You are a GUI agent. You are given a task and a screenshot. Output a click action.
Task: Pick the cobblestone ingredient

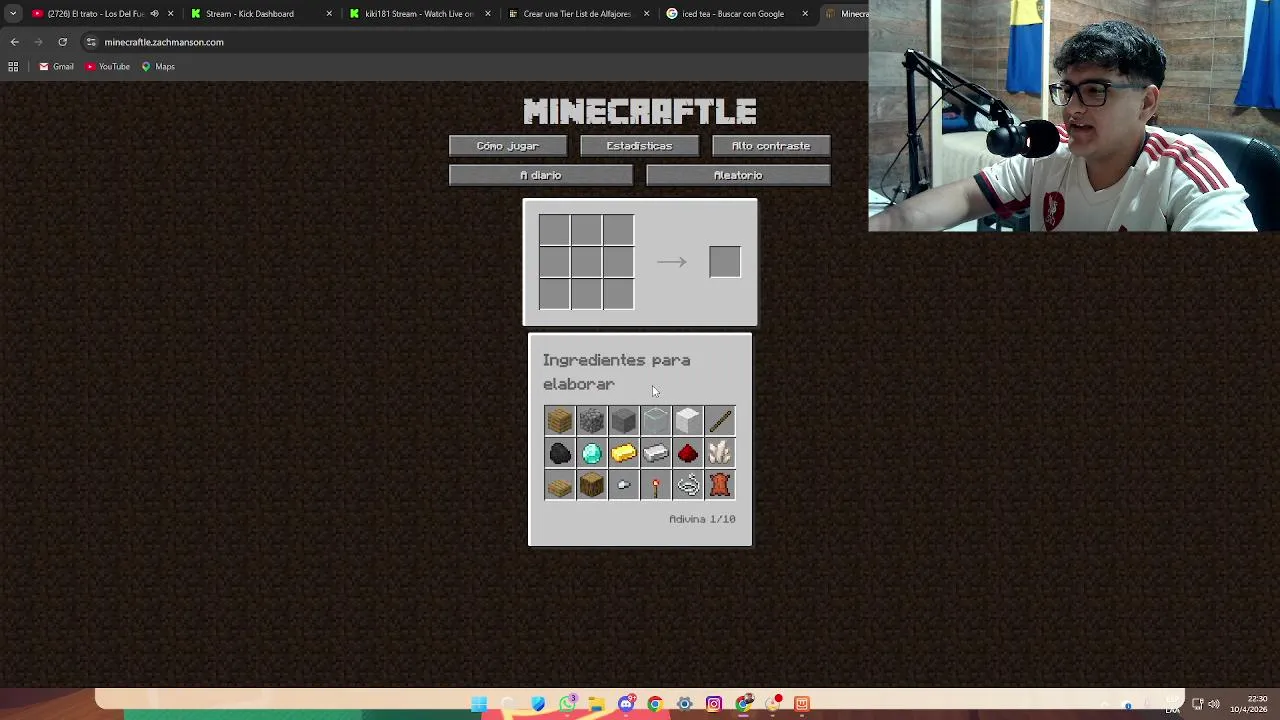591,421
